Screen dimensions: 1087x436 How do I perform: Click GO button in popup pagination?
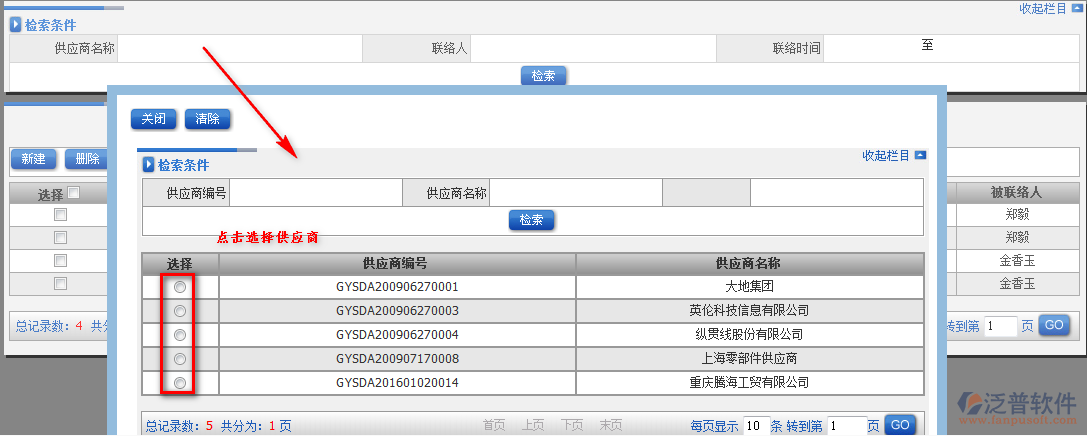tap(900, 425)
